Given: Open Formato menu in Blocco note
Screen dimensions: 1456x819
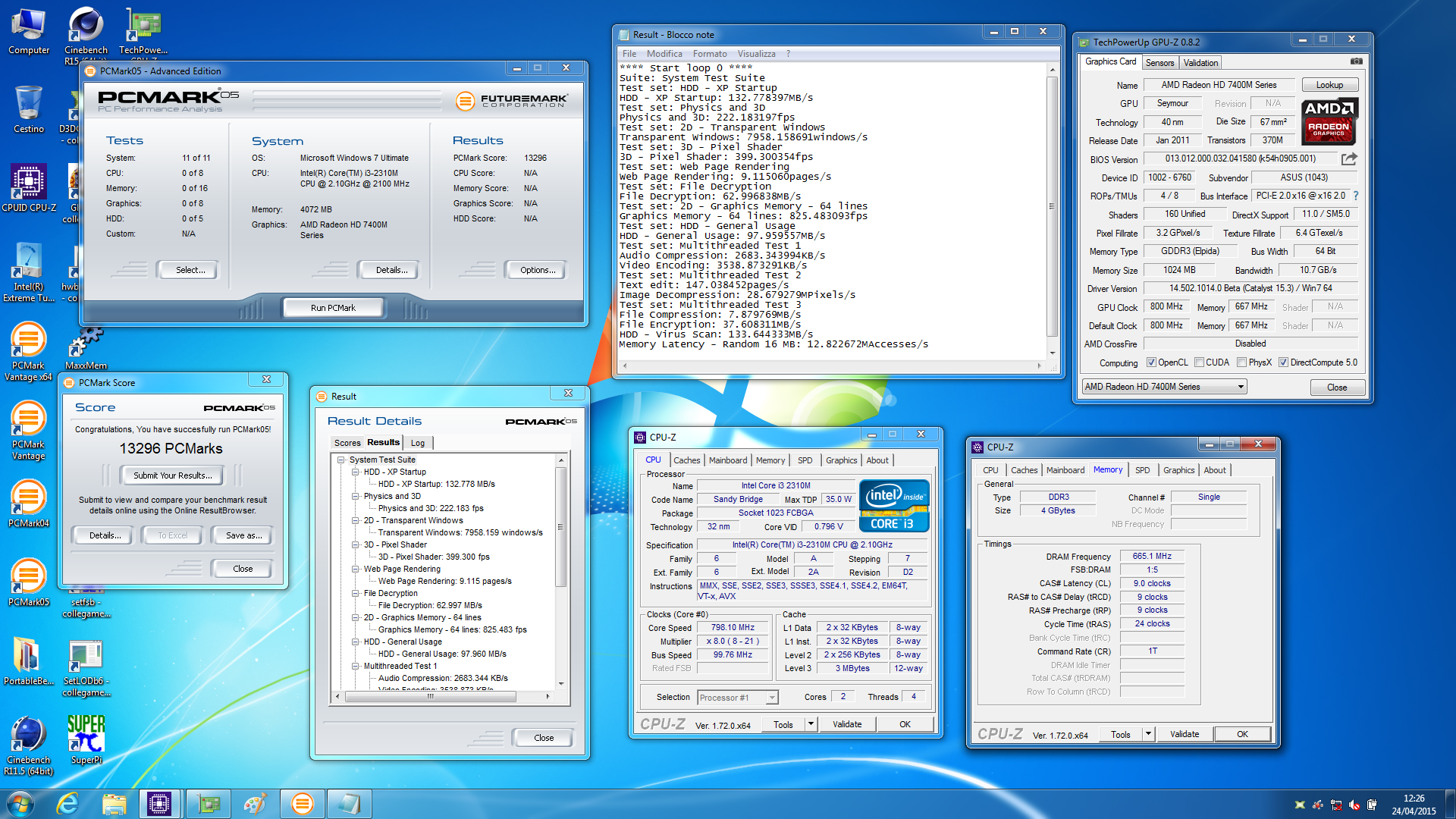Looking at the screenshot, I should 709,54.
